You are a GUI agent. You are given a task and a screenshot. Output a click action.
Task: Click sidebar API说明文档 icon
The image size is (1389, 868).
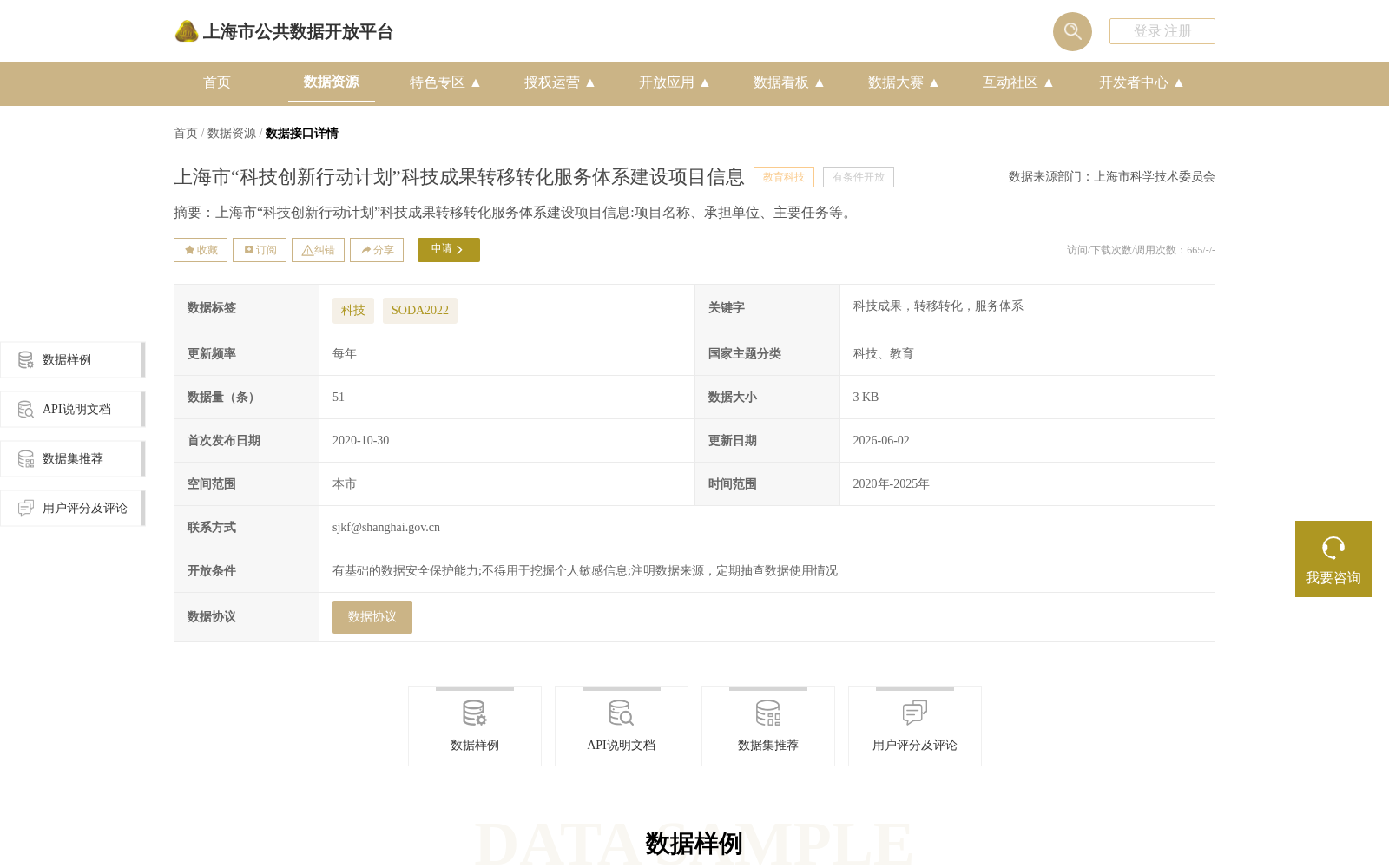pyautogui.click(x=26, y=409)
